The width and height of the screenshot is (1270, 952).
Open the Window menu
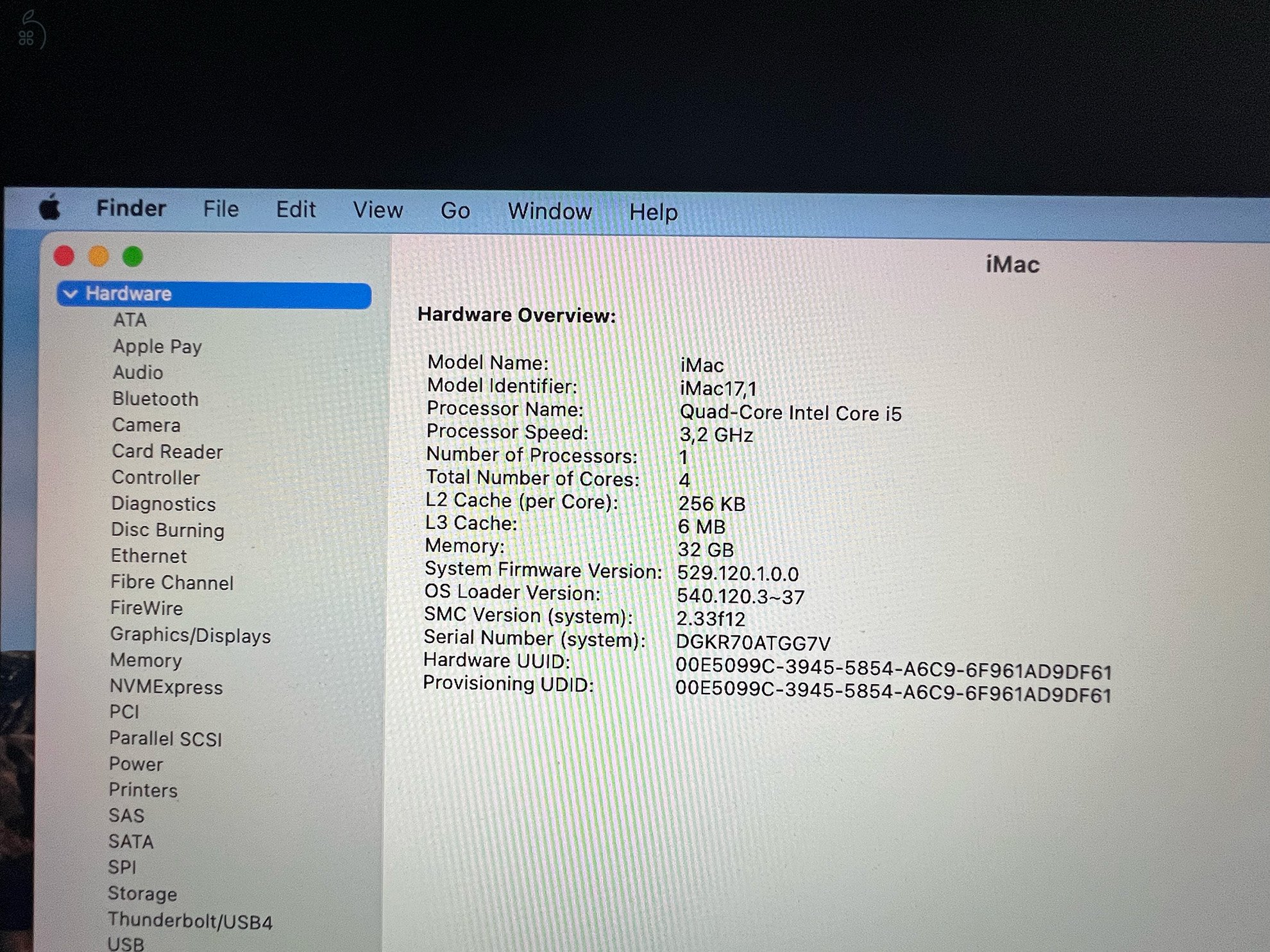coord(550,211)
